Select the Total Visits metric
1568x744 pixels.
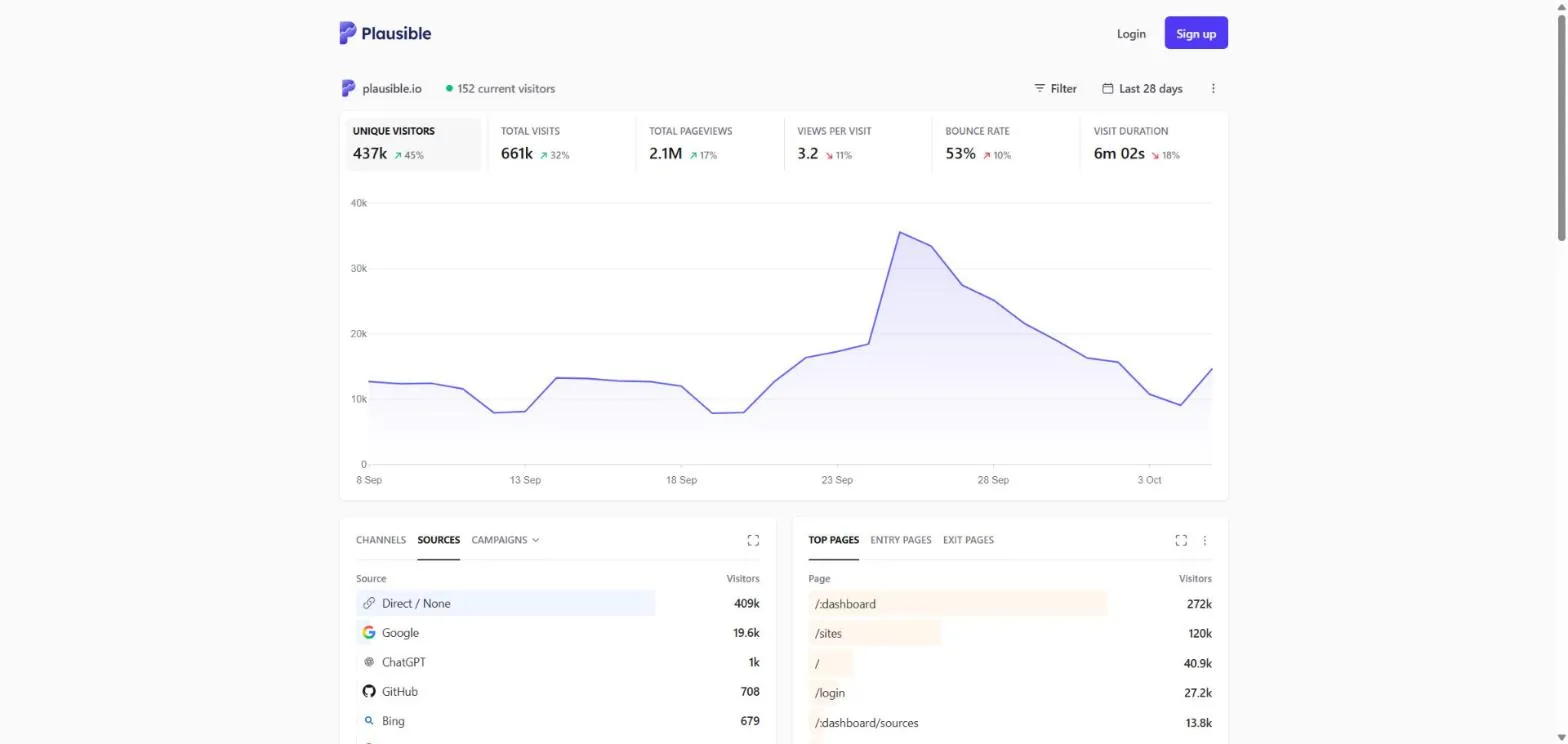[562, 144]
